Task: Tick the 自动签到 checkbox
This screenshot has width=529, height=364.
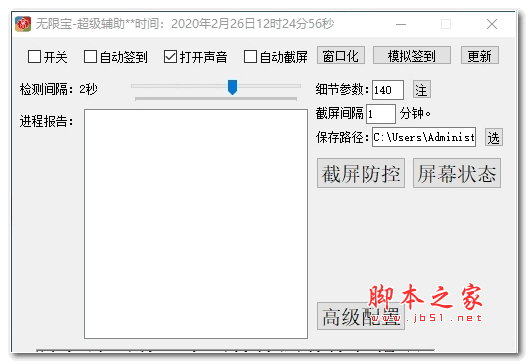Action: 90,57
